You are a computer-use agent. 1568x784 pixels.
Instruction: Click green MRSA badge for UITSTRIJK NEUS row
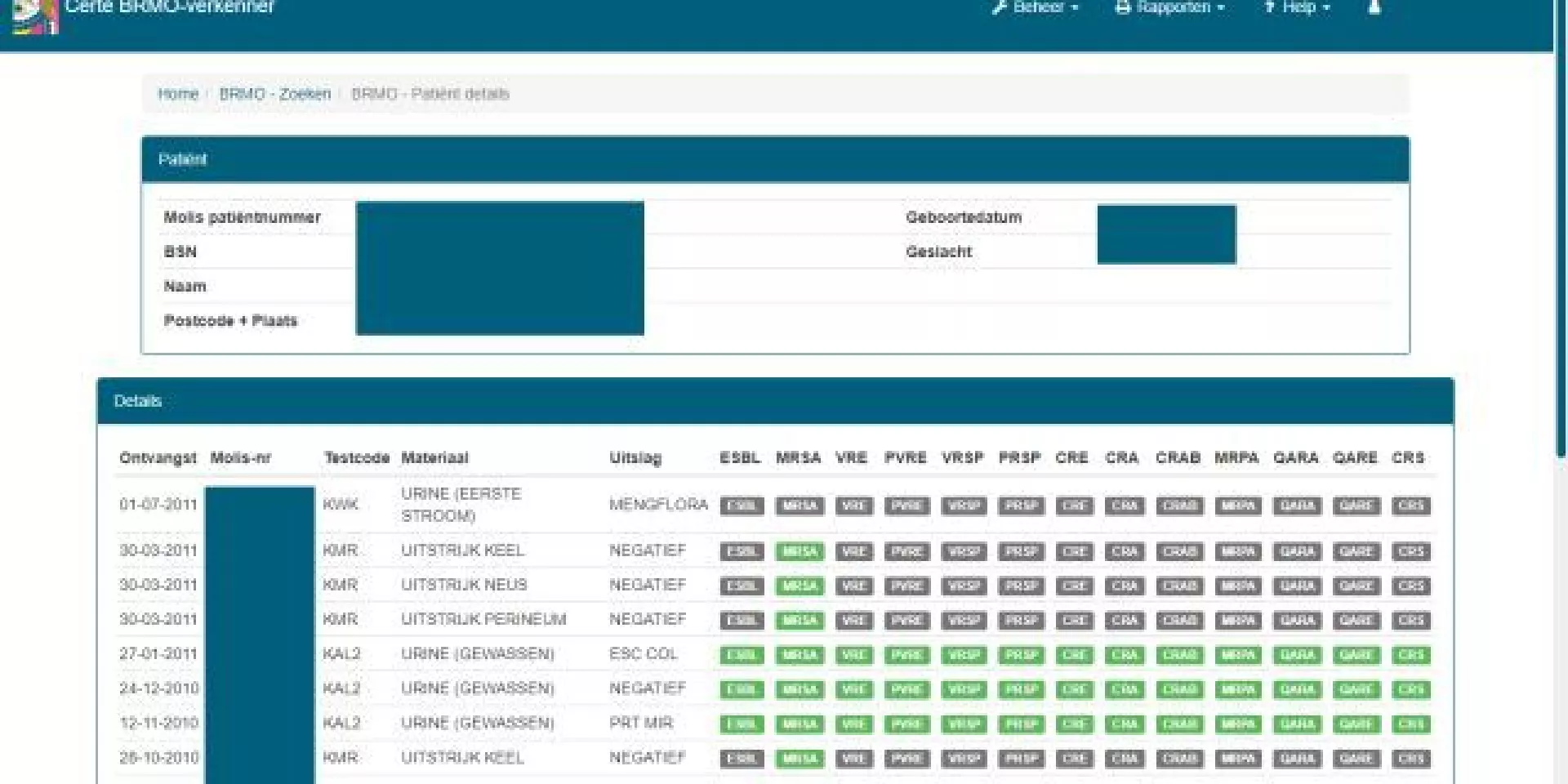coord(800,586)
